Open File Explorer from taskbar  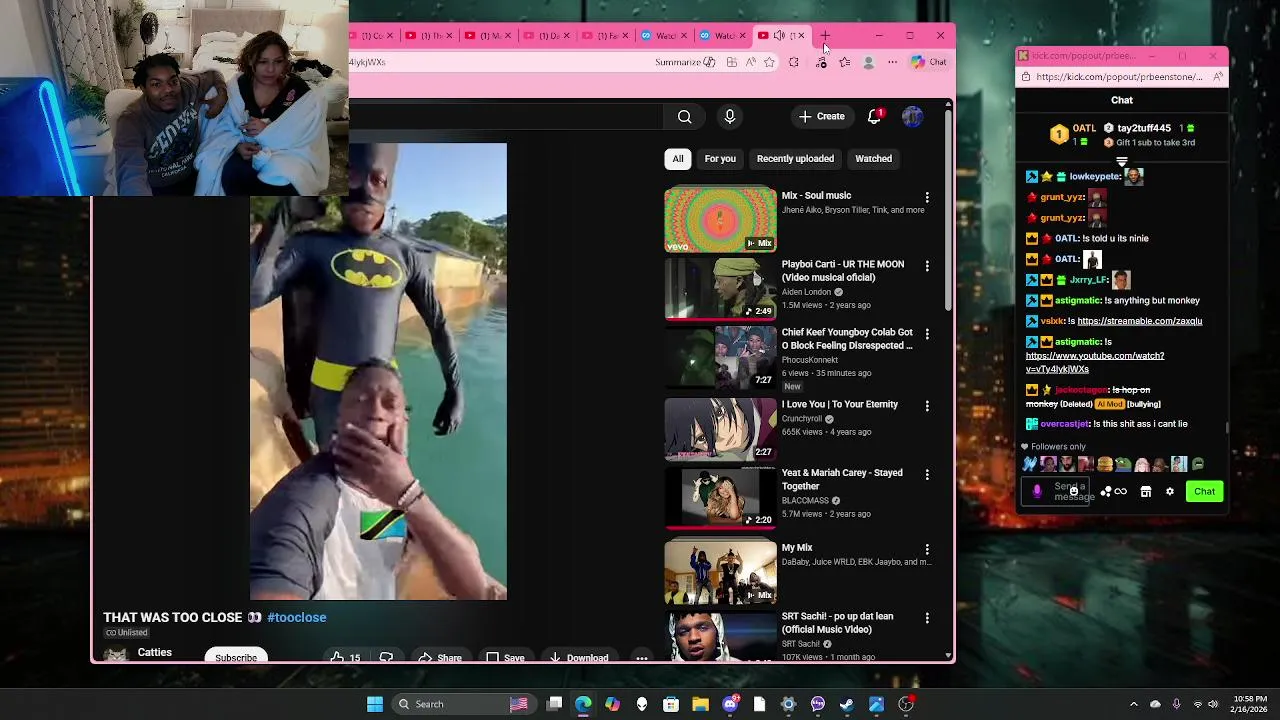click(x=700, y=704)
